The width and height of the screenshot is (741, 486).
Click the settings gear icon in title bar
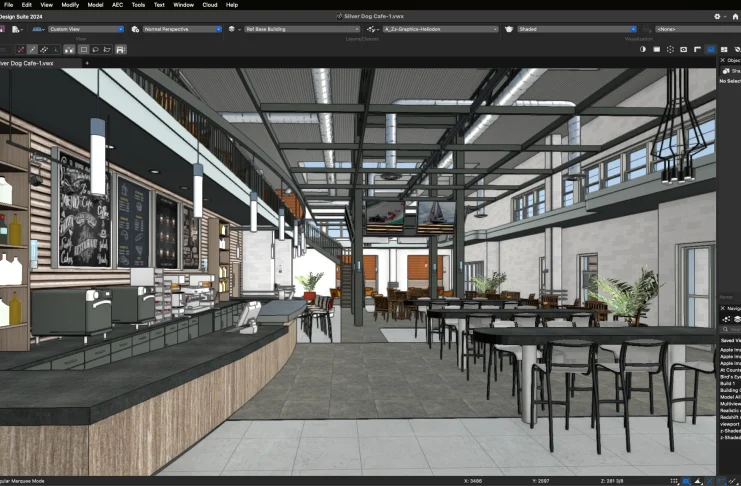tap(717, 17)
